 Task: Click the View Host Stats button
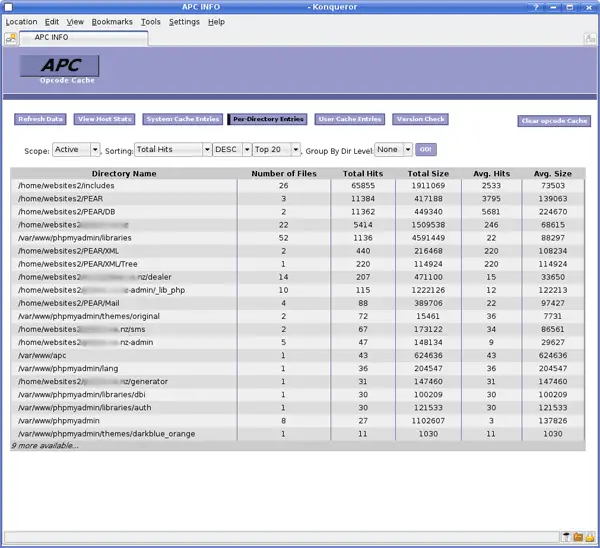tap(104, 119)
